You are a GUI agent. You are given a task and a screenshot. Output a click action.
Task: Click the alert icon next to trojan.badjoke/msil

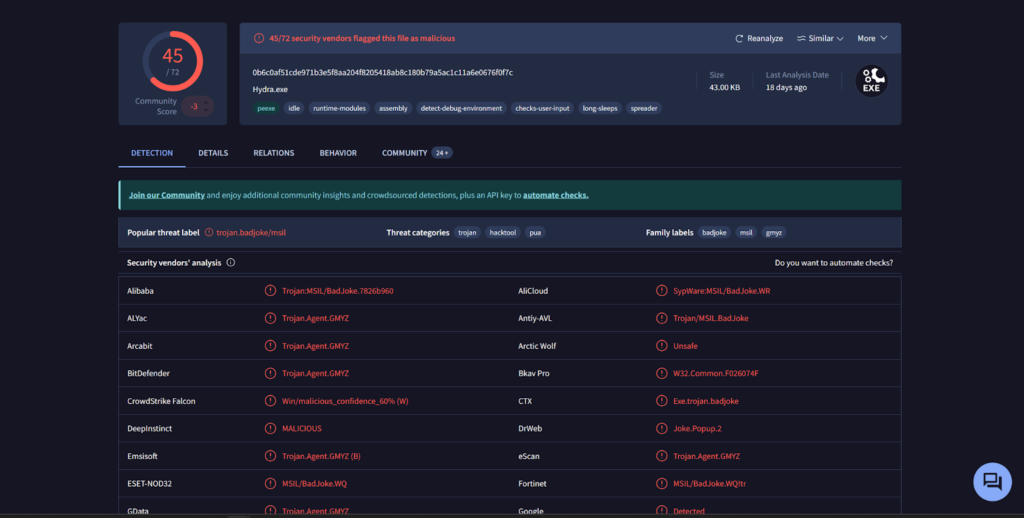click(209, 233)
